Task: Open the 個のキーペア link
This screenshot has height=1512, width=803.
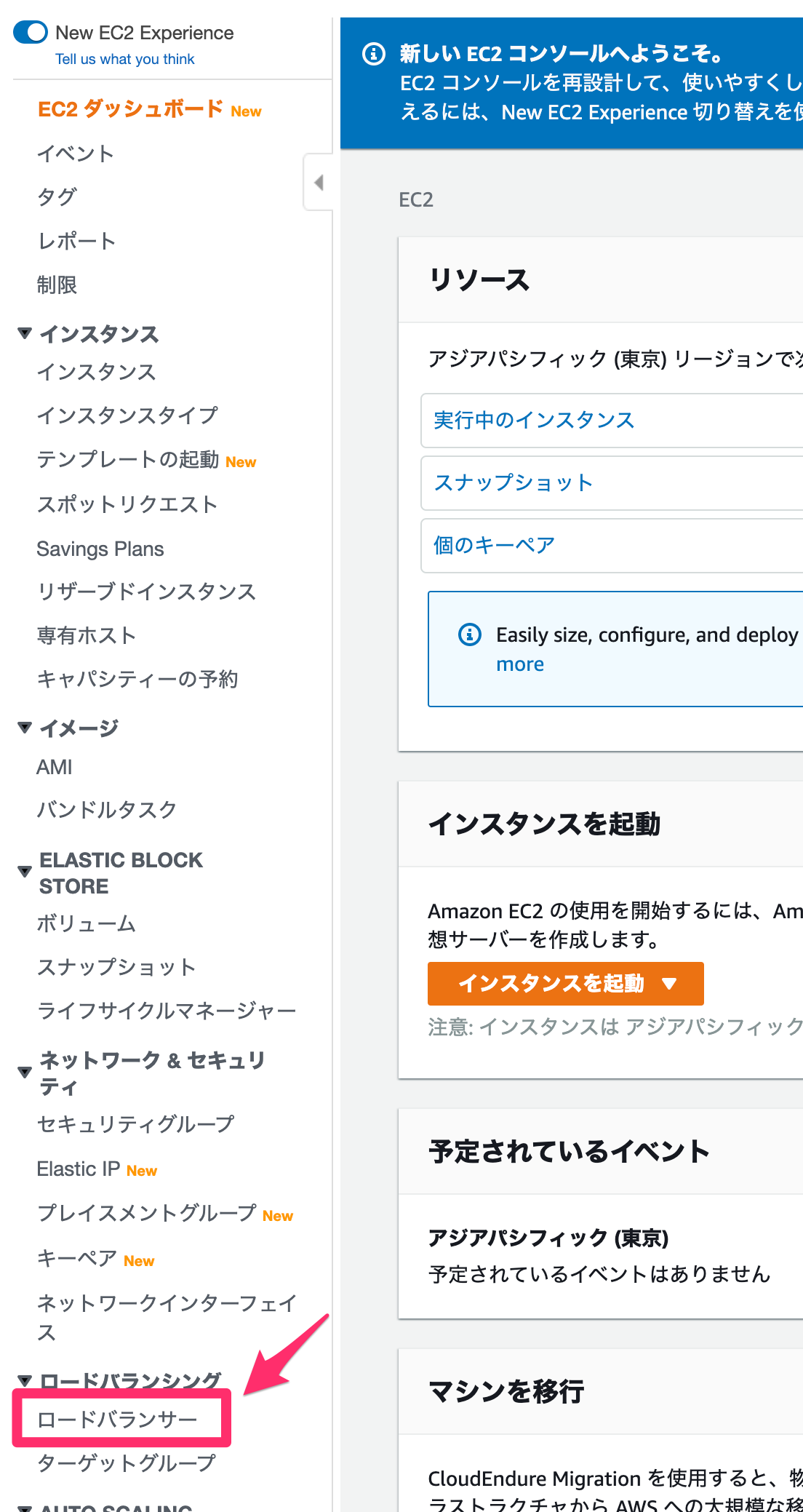Action: click(x=493, y=544)
